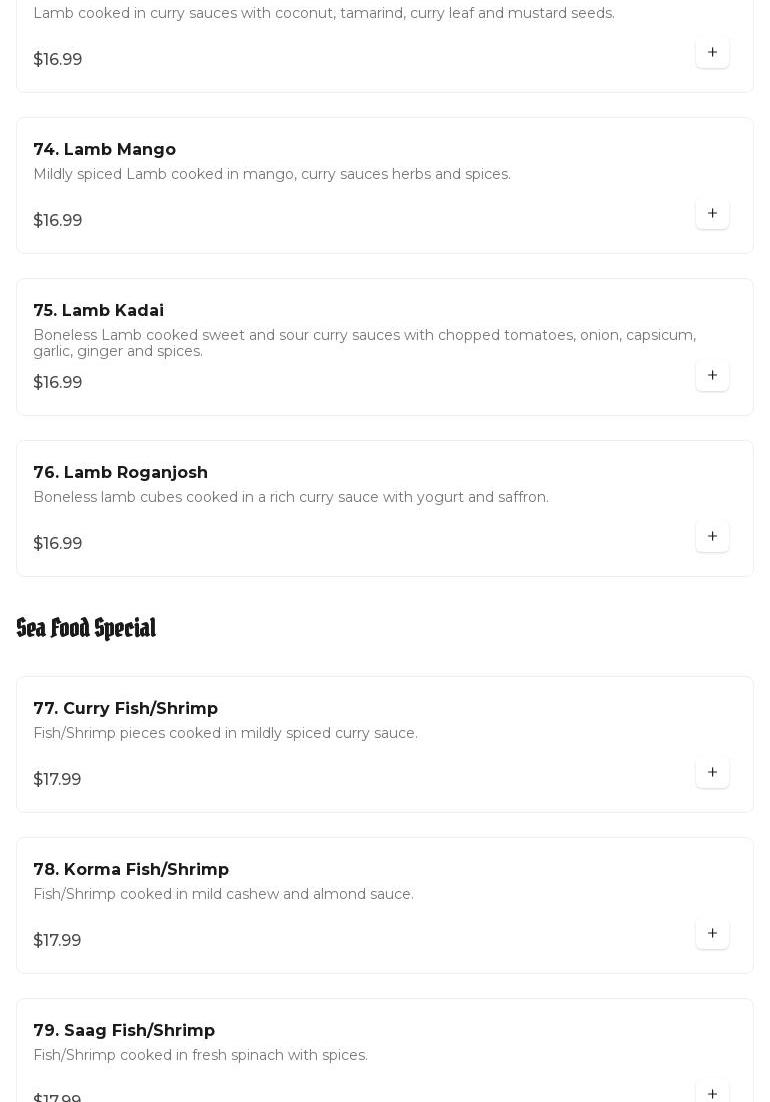Add the coconut tamarind lamb curry

point(712,52)
